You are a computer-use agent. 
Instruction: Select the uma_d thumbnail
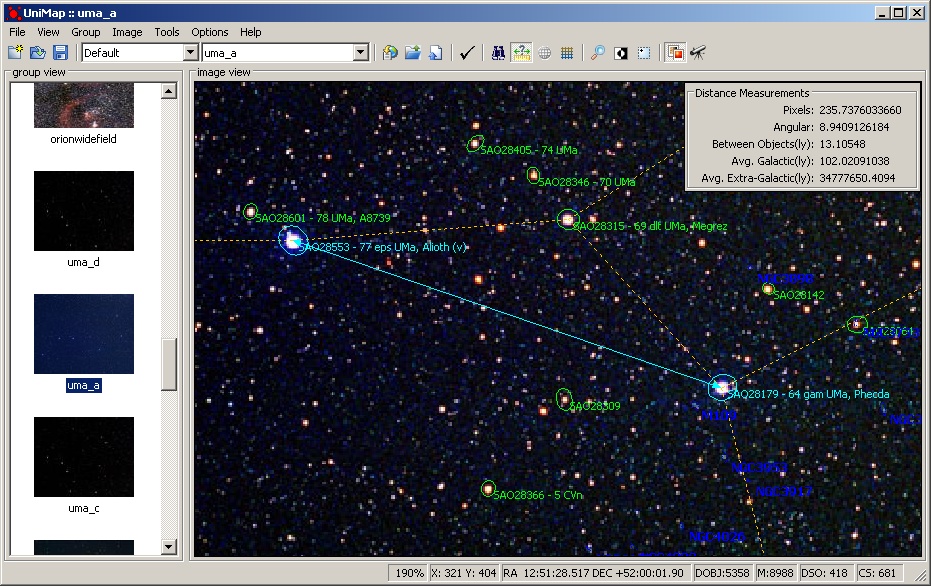coord(84,211)
